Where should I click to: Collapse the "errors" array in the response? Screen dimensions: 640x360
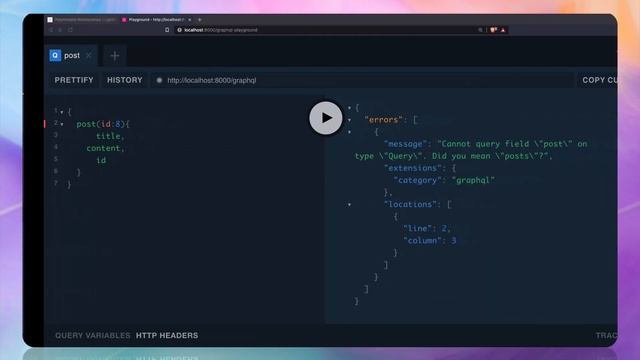(349, 120)
